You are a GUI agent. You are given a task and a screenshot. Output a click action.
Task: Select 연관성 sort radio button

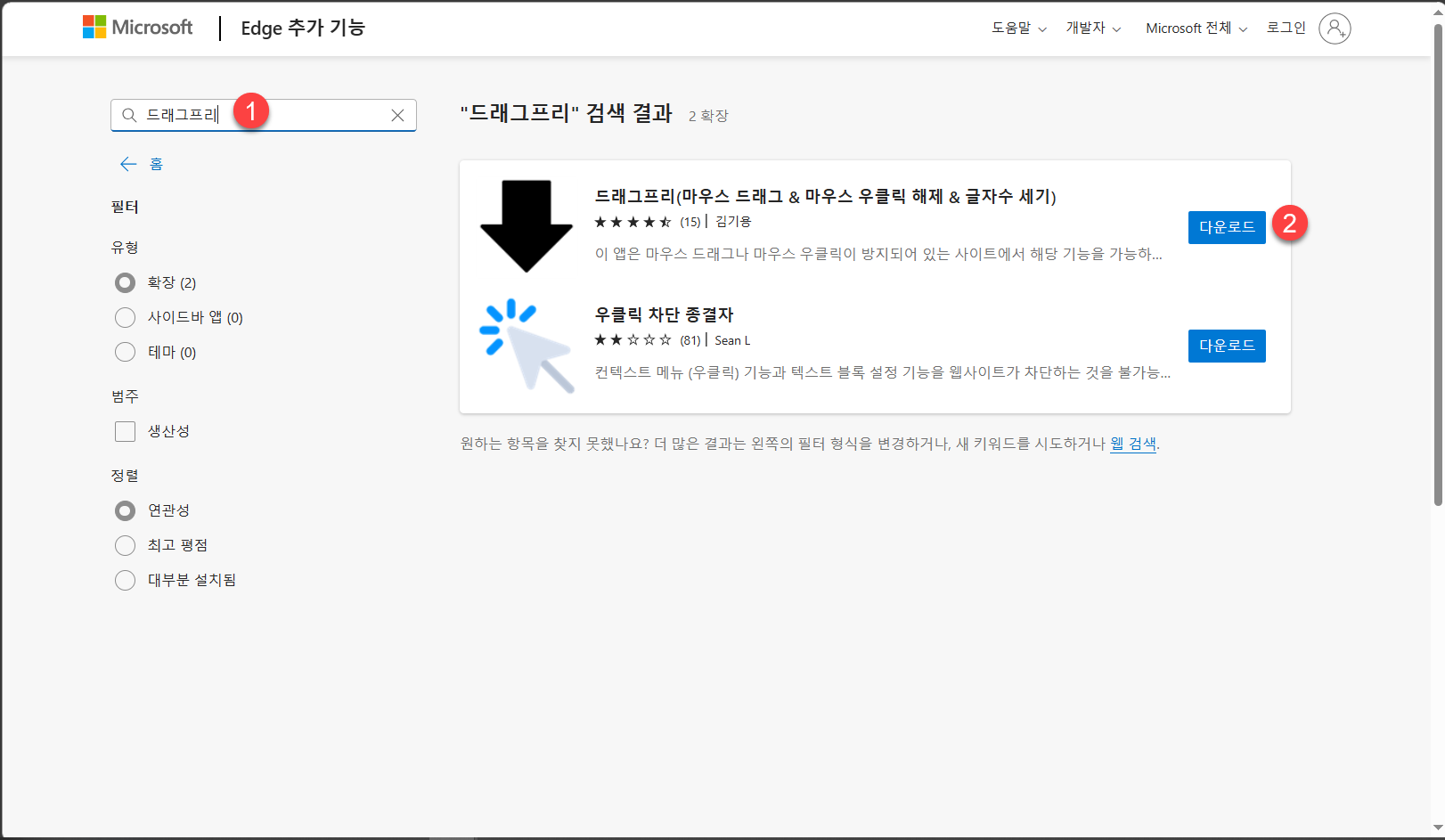pyautogui.click(x=125, y=510)
